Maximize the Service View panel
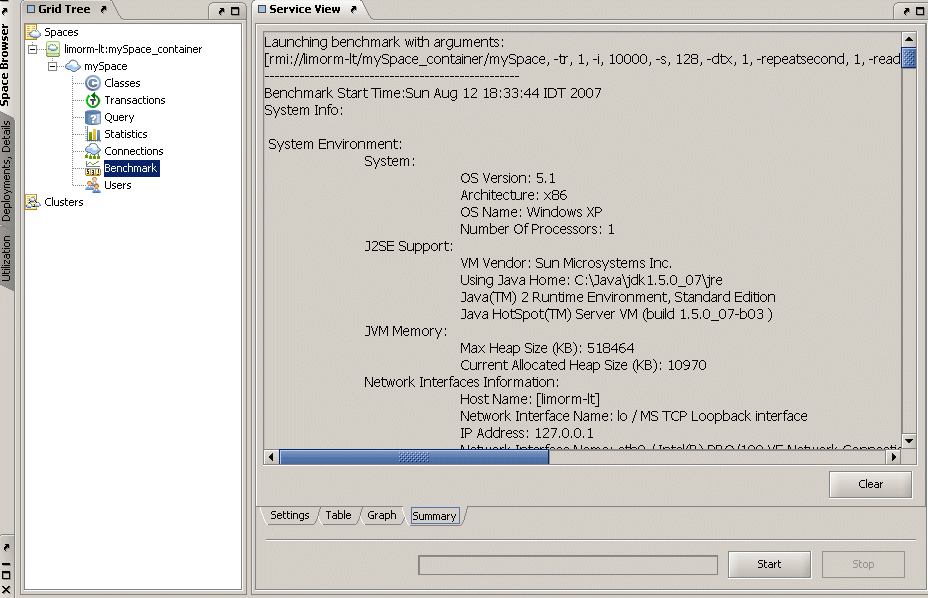928x598 pixels. click(920, 11)
